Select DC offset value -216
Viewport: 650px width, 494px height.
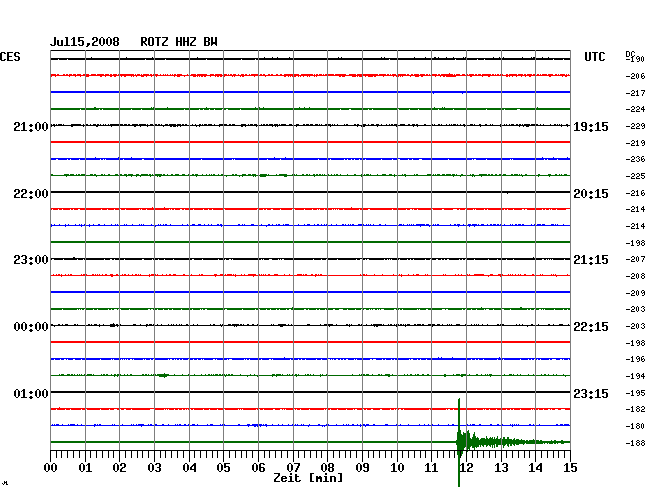coord(635,194)
